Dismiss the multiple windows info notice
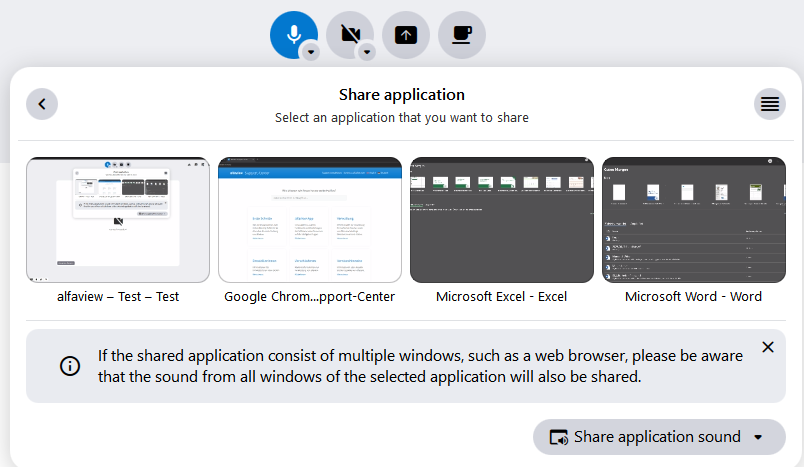The width and height of the screenshot is (804, 467). 767,347
